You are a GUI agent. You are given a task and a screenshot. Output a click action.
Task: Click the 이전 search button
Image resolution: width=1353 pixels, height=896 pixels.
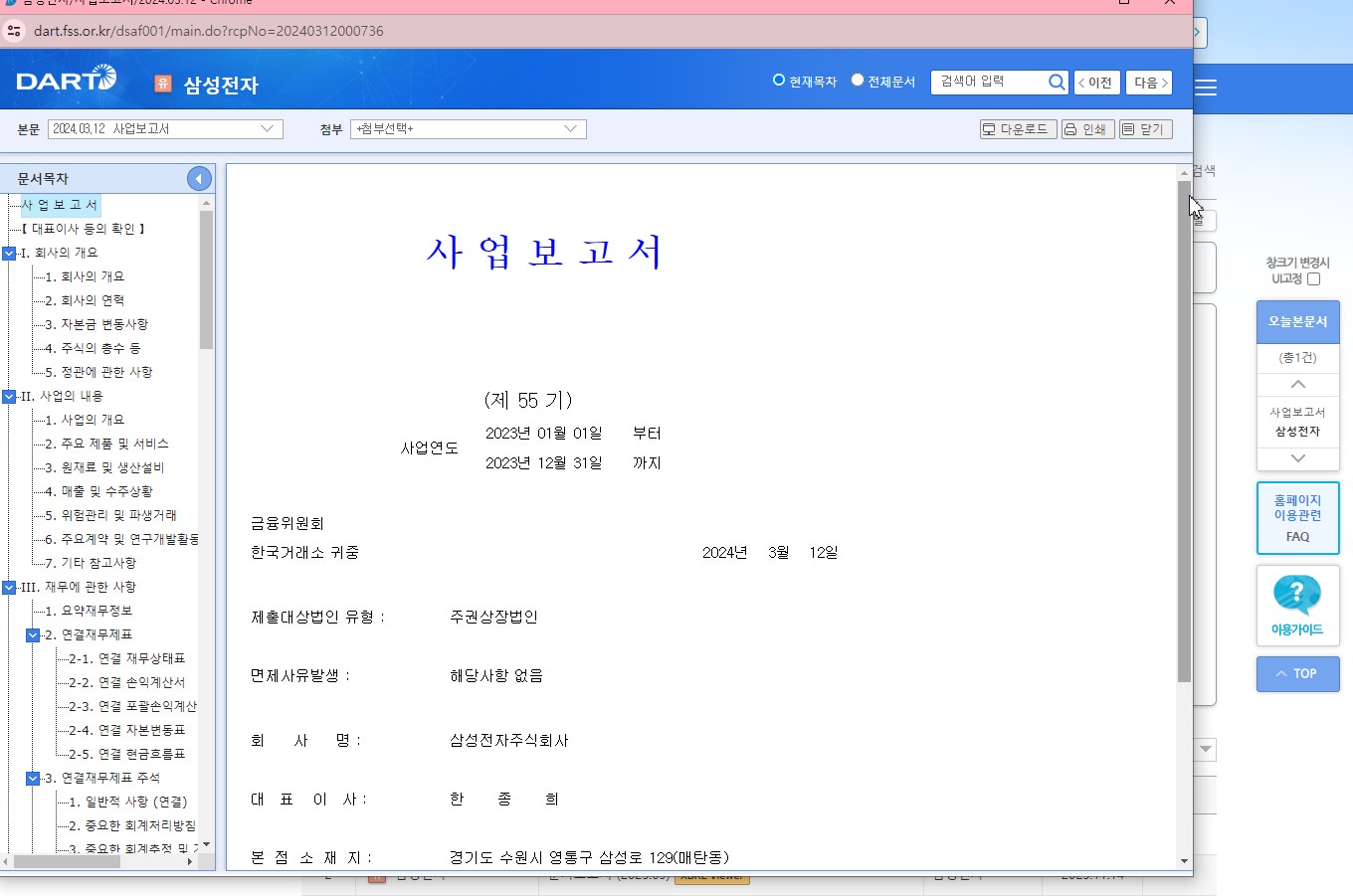coord(1096,83)
